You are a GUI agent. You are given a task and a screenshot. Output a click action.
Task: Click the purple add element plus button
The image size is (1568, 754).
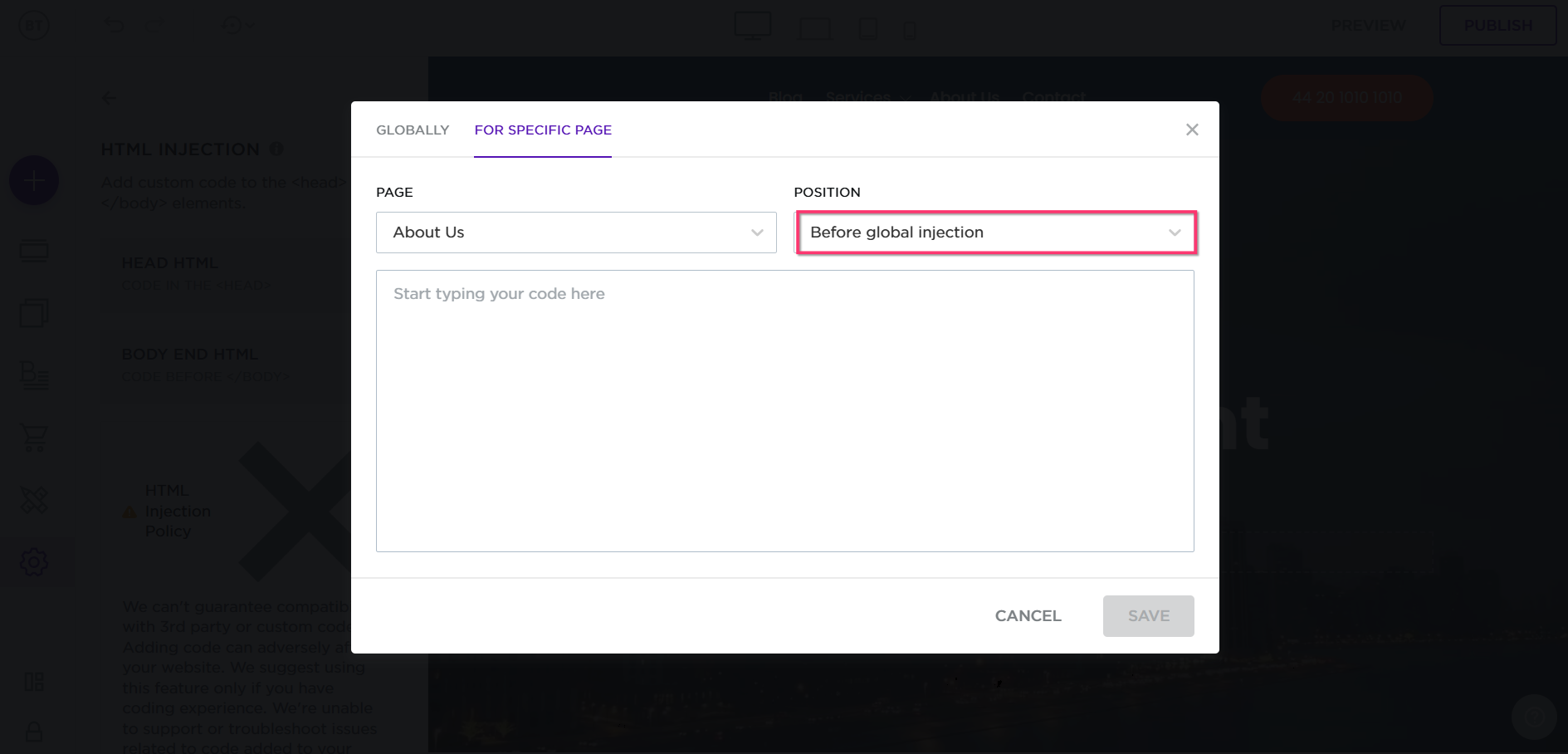coord(34,180)
